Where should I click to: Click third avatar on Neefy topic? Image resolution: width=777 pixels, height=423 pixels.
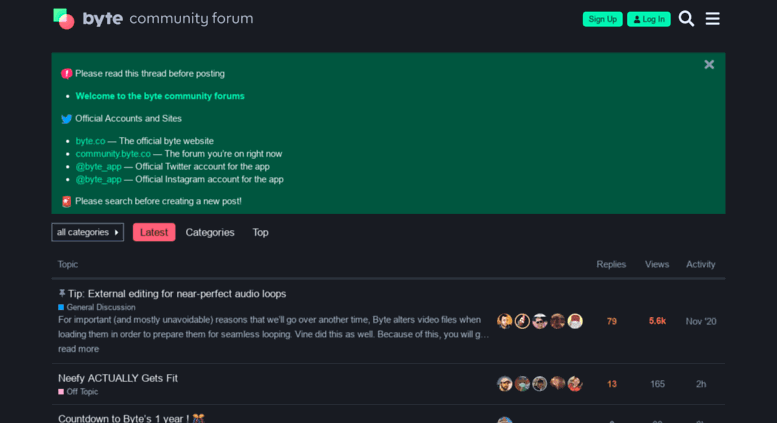(x=540, y=384)
